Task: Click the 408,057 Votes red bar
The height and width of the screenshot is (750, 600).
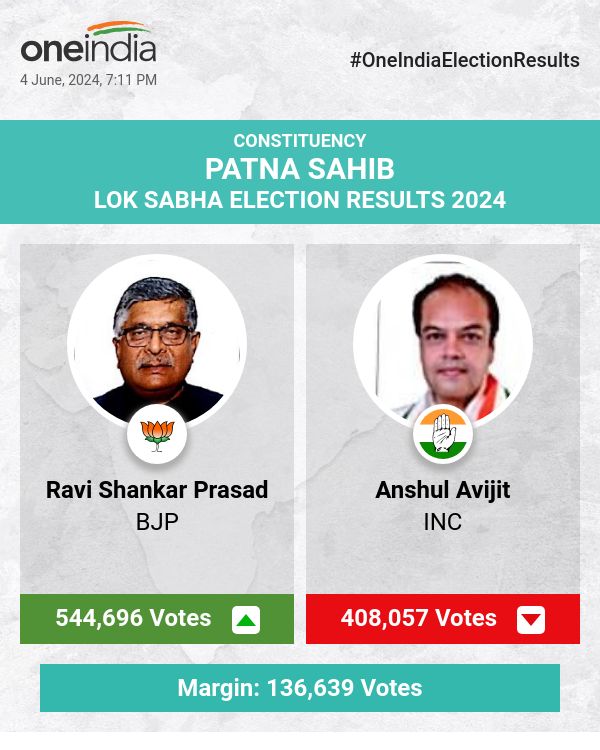Action: pyautogui.click(x=419, y=618)
